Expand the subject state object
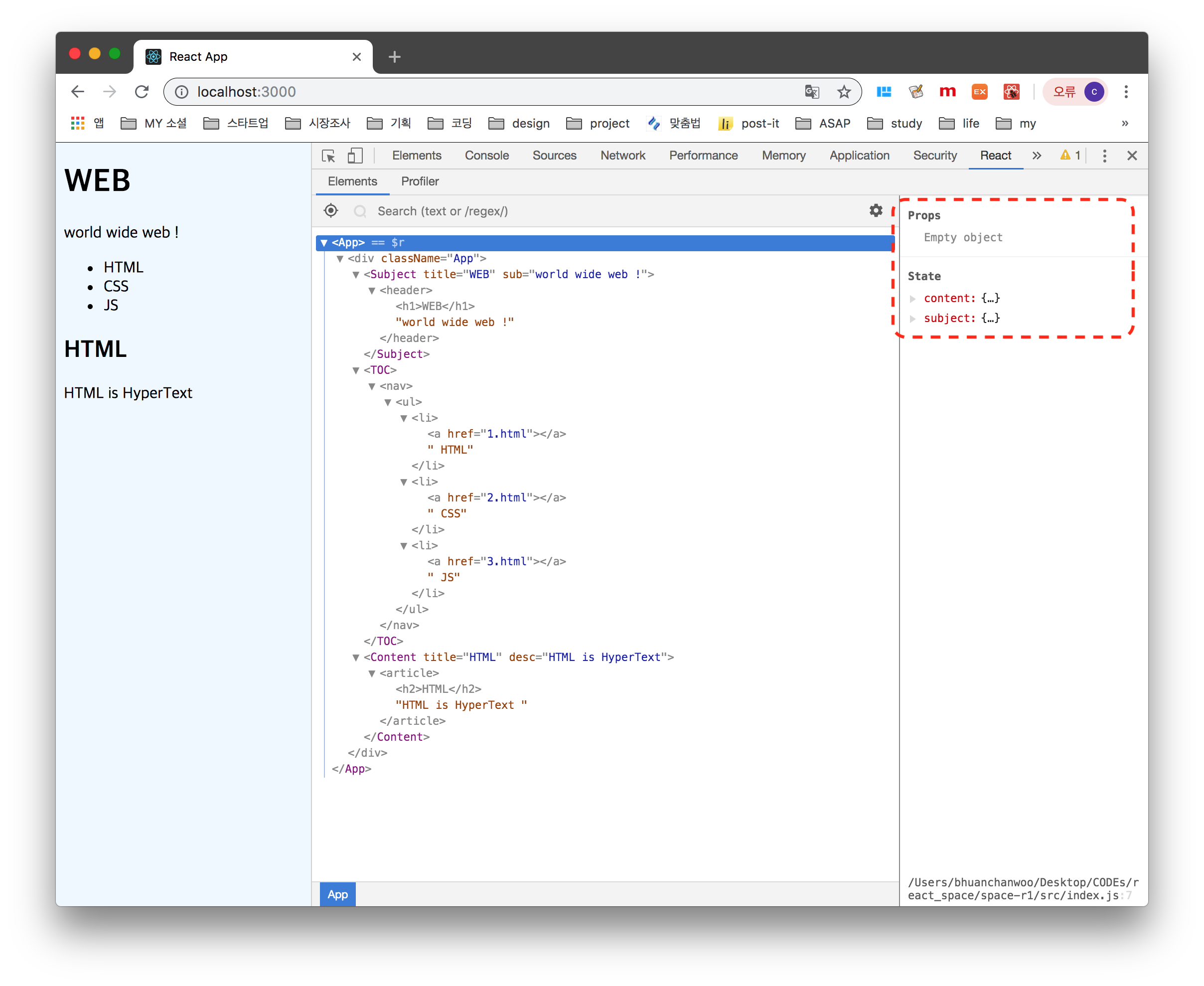The height and width of the screenshot is (986, 1204). [913, 319]
